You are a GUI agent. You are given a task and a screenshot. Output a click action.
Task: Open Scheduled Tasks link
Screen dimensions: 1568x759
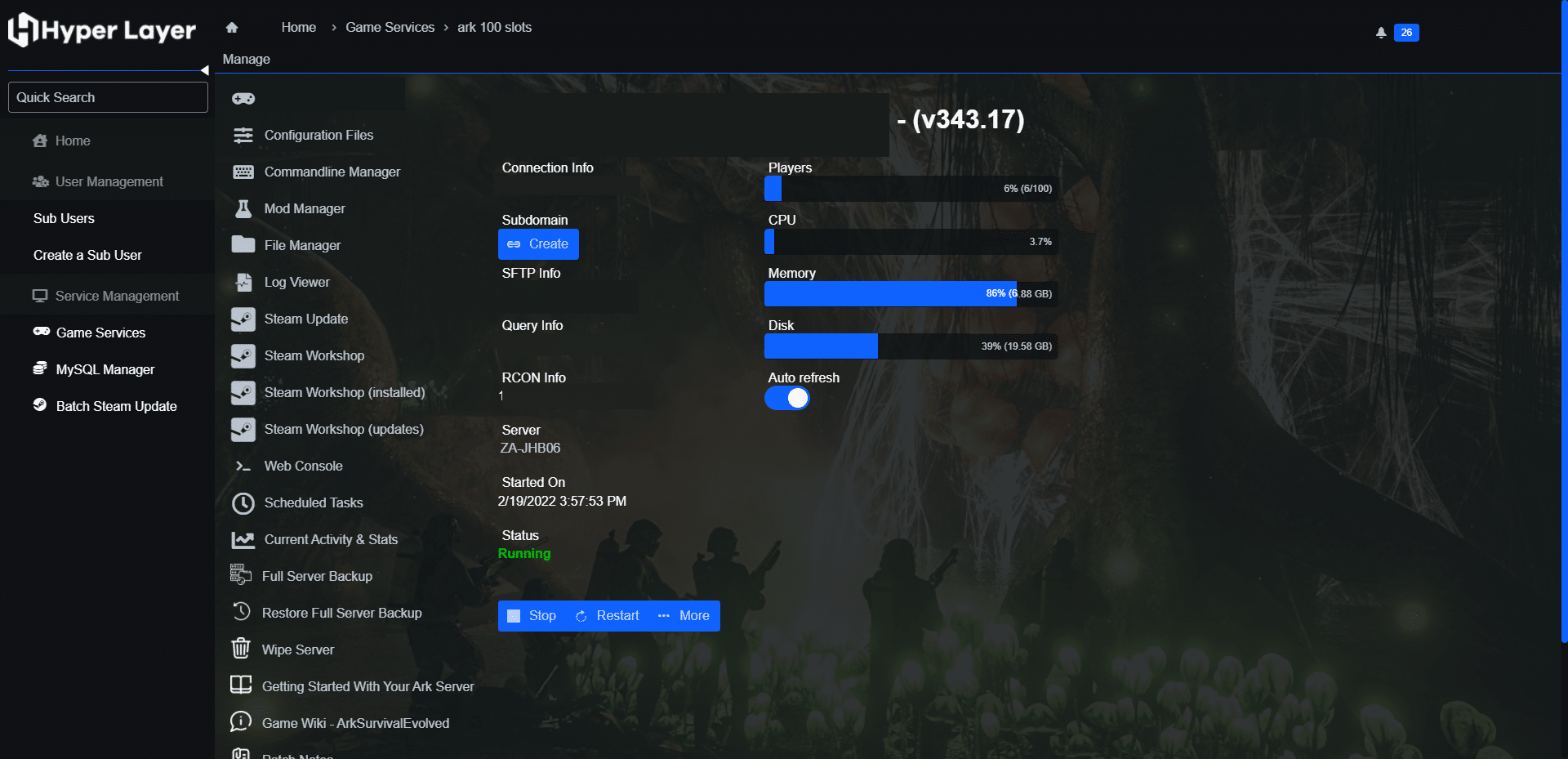tap(314, 502)
